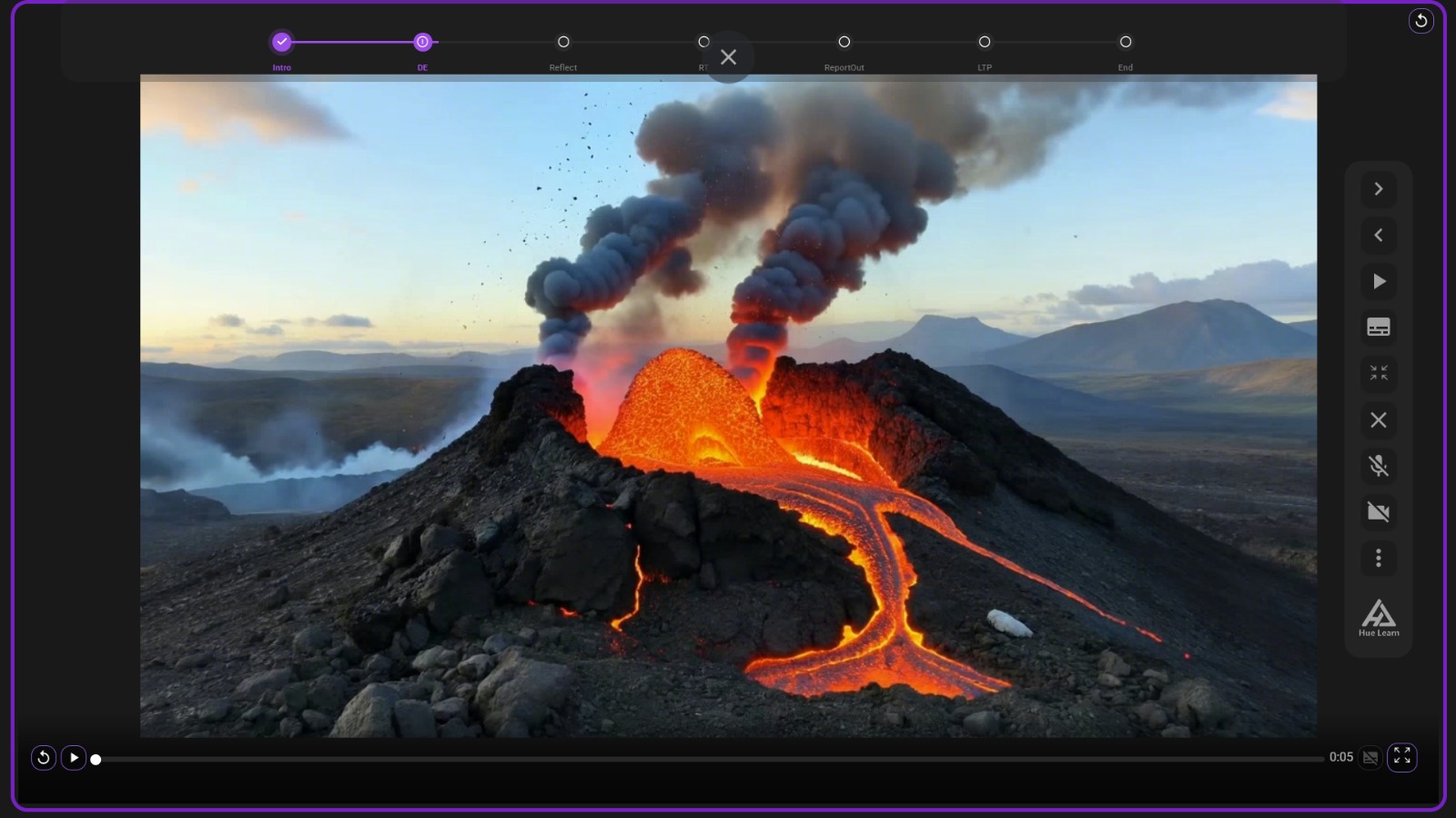Image resolution: width=1456 pixels, height=818 pixels.
Task: Play the video from the bottom bar
Action: tap(74, 757)
